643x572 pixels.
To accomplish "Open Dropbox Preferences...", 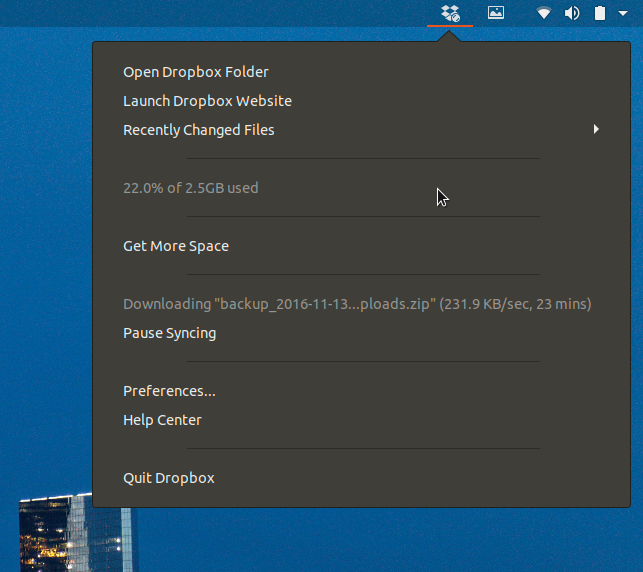I will coord(169,391).
